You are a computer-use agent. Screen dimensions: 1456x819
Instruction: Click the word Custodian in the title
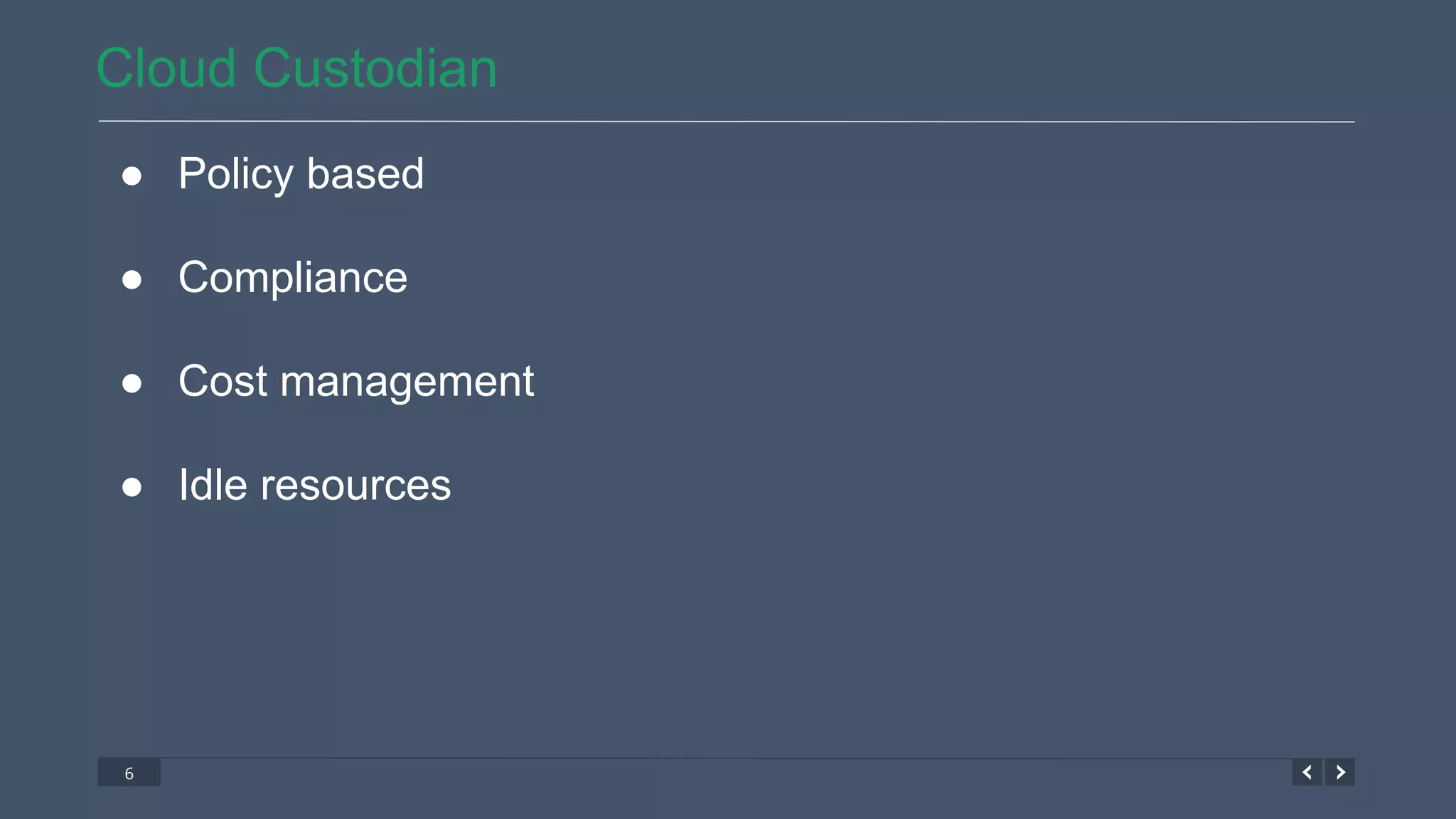tap(375, 68)
